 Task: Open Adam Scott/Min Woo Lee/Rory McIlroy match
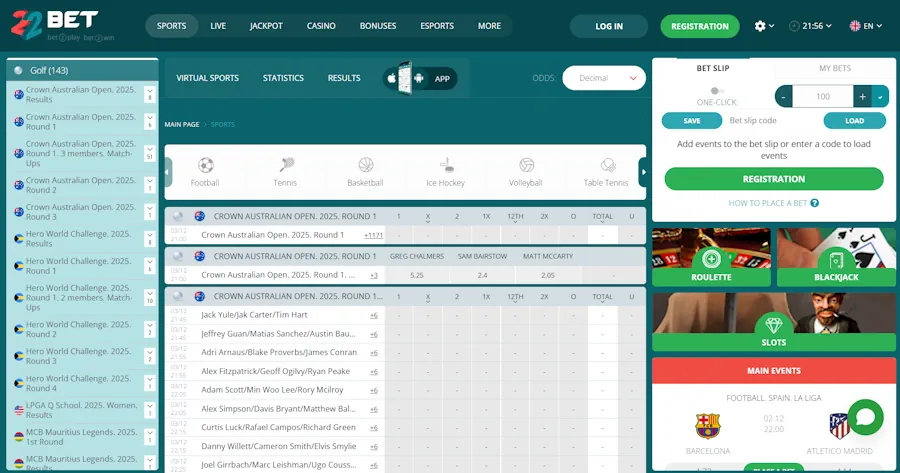pos(272,390)
